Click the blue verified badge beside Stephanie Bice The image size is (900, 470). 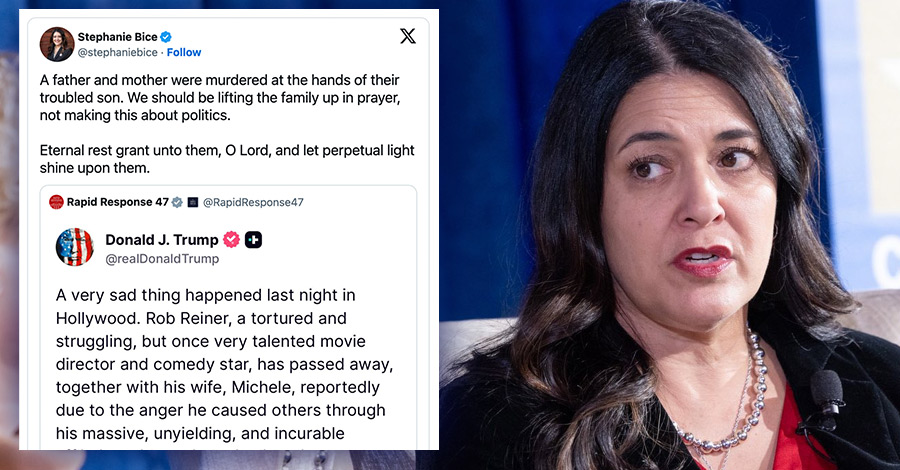[x=166, y=37]
